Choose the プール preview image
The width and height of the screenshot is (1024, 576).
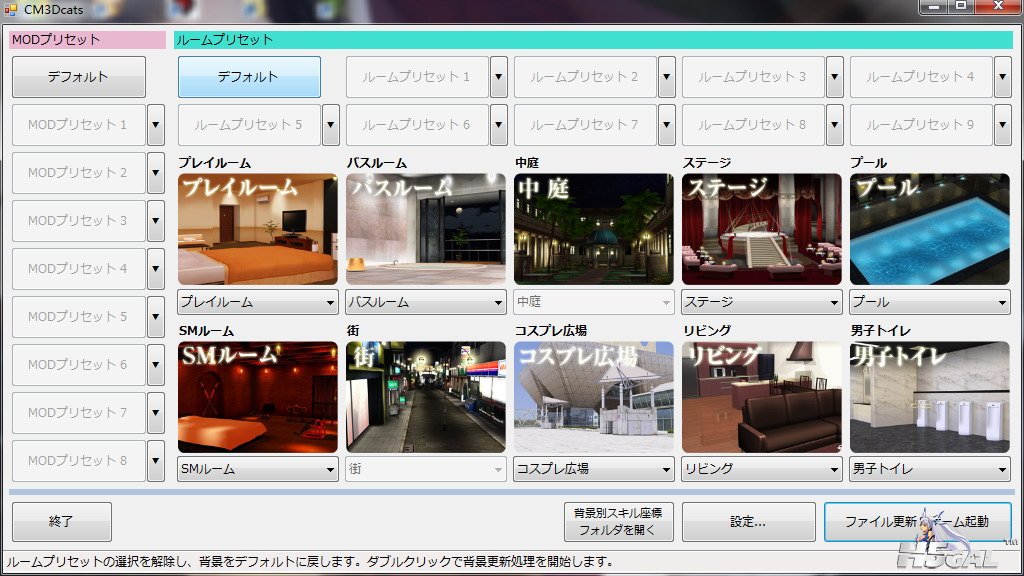930,229
